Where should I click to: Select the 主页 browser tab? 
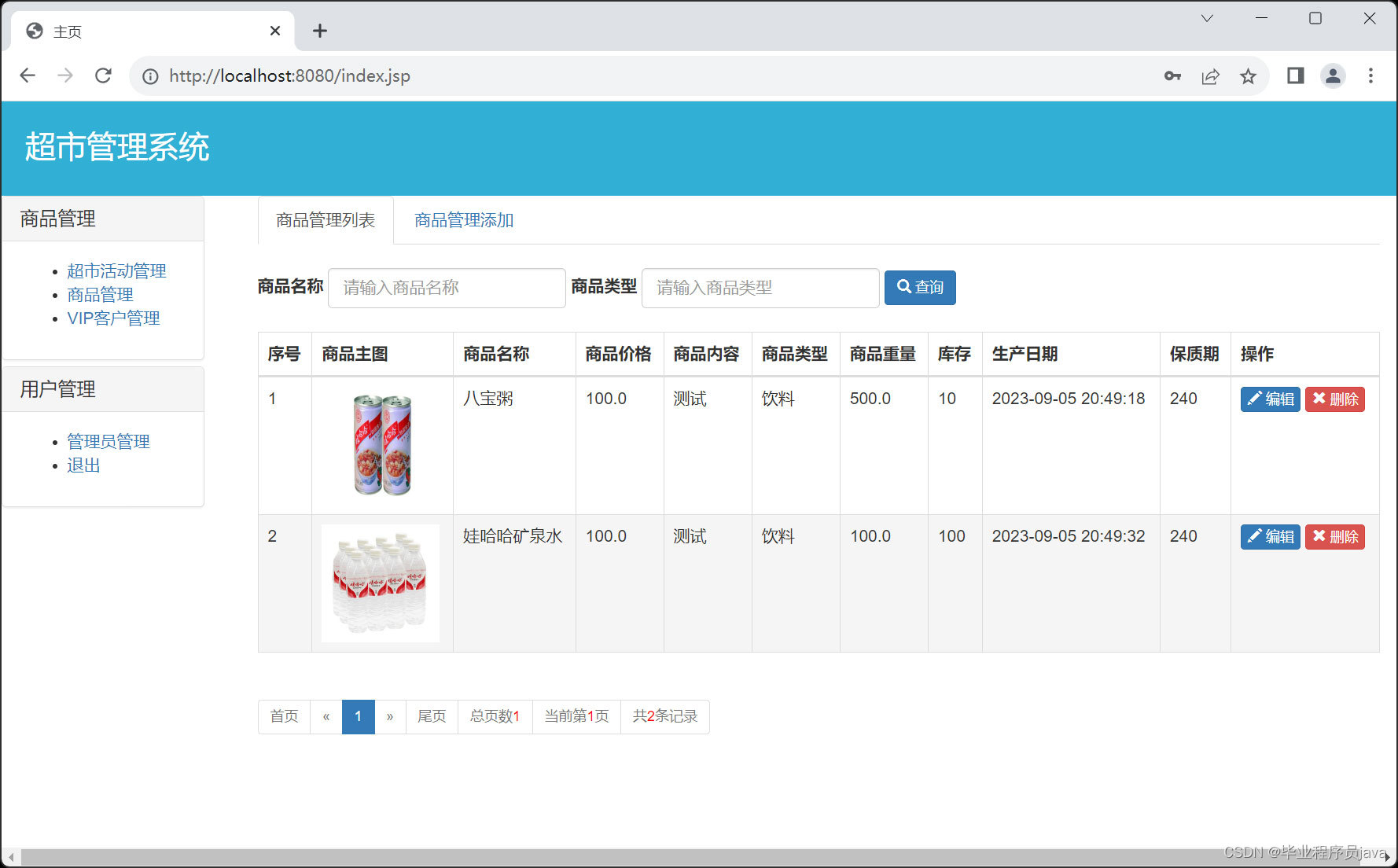point(153,31)
